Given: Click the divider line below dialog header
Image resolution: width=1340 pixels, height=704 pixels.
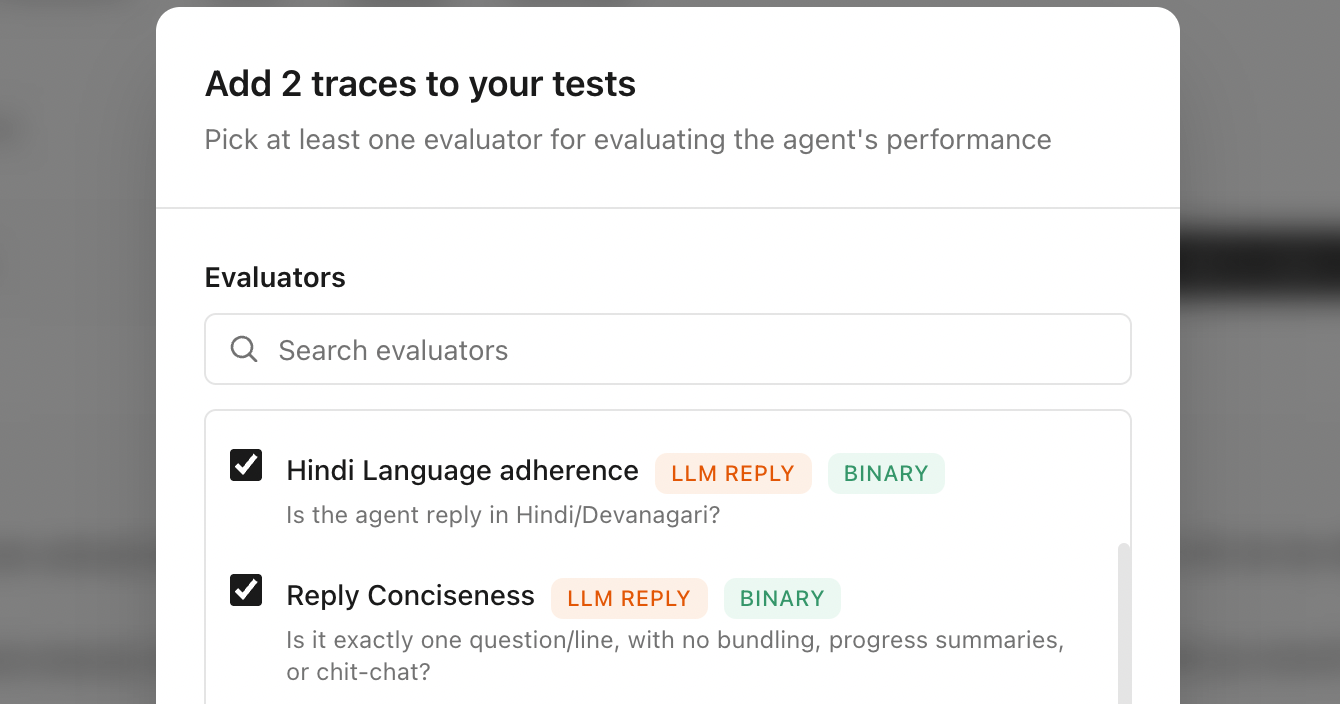Looking at the screenshot, I should tap(668, 208).
